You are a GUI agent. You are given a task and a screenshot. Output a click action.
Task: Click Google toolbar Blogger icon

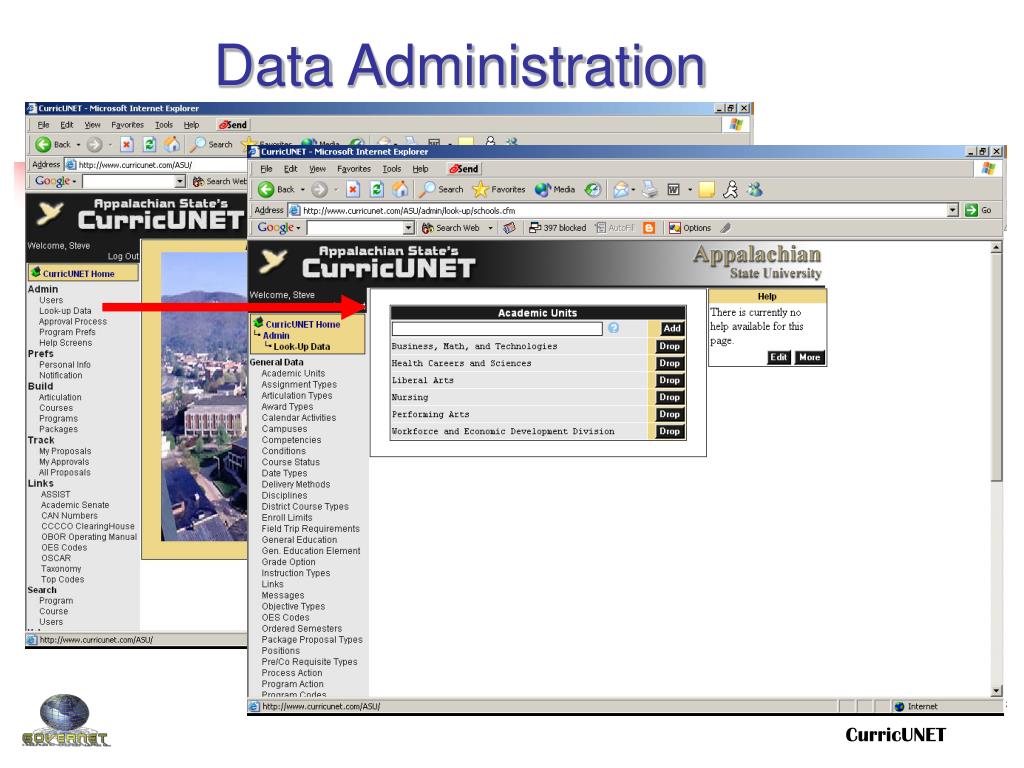(x=648, y=228)
